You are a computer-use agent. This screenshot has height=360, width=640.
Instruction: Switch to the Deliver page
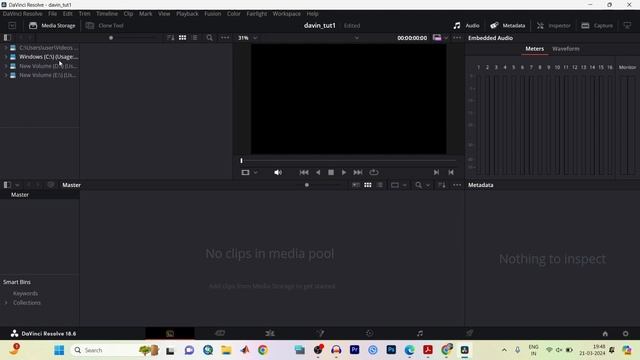pyautogui.click(x=470, y=333)
